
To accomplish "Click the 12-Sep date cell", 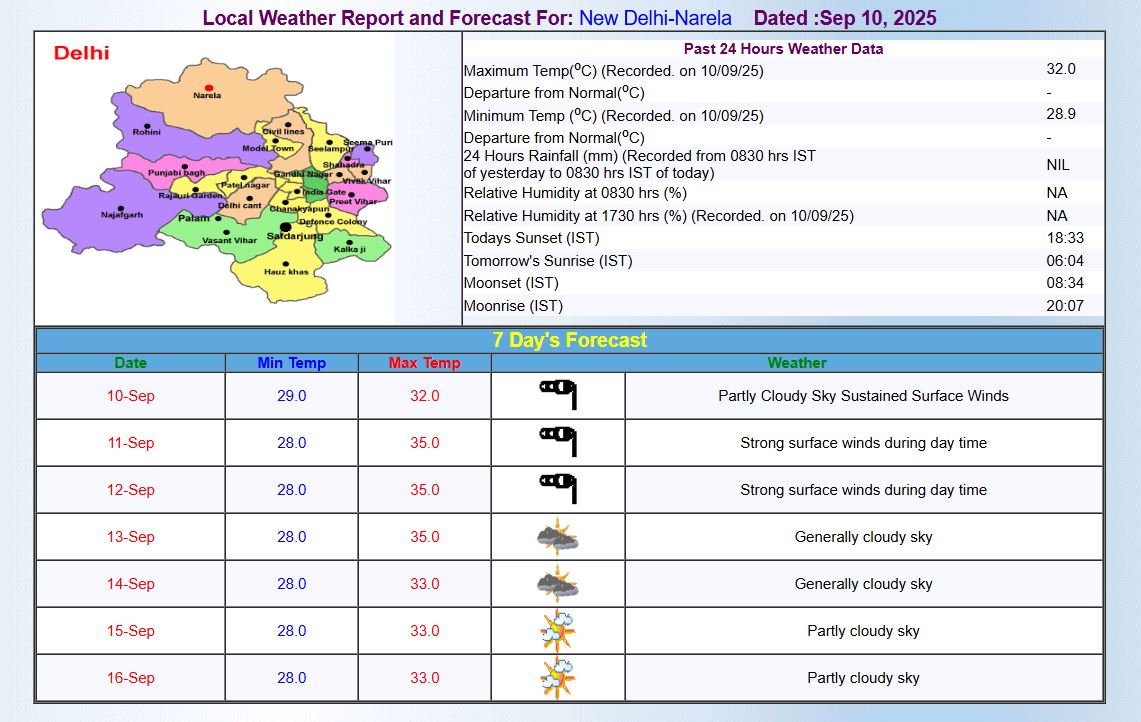I will 131,490.
